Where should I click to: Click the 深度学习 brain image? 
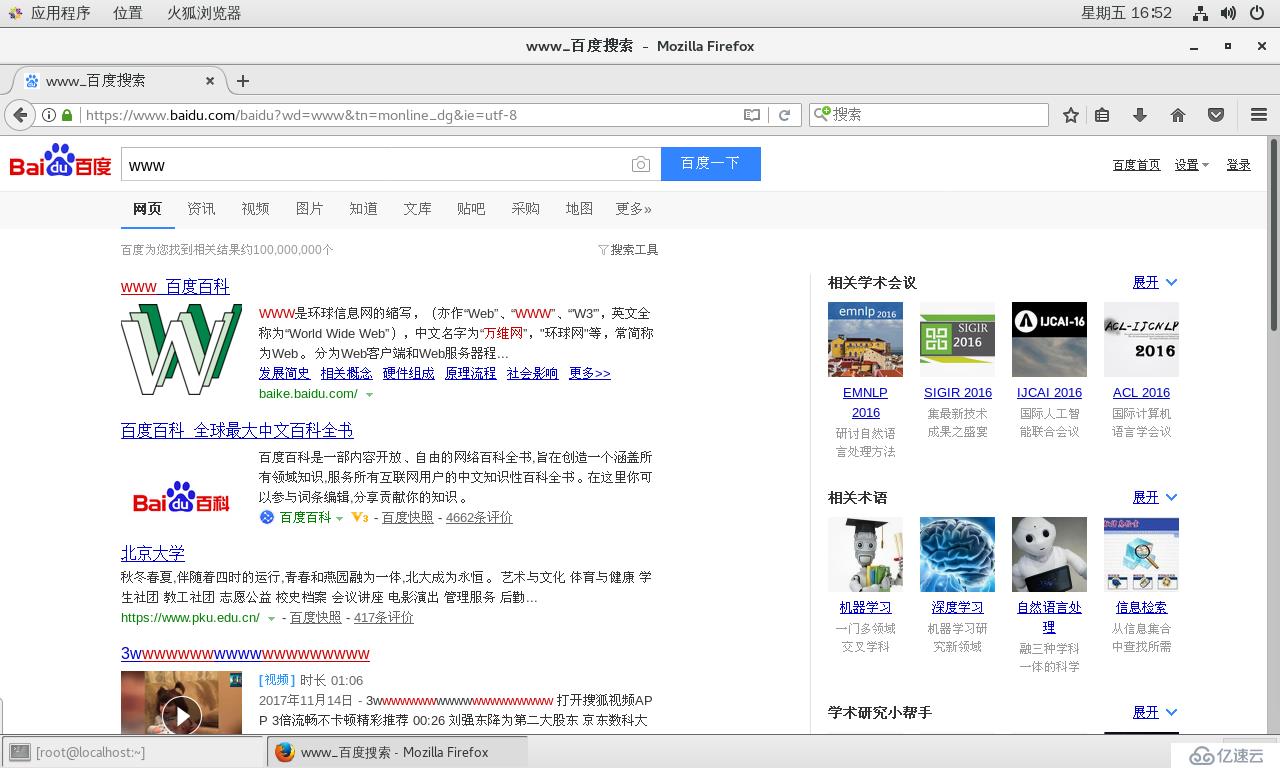957,555
